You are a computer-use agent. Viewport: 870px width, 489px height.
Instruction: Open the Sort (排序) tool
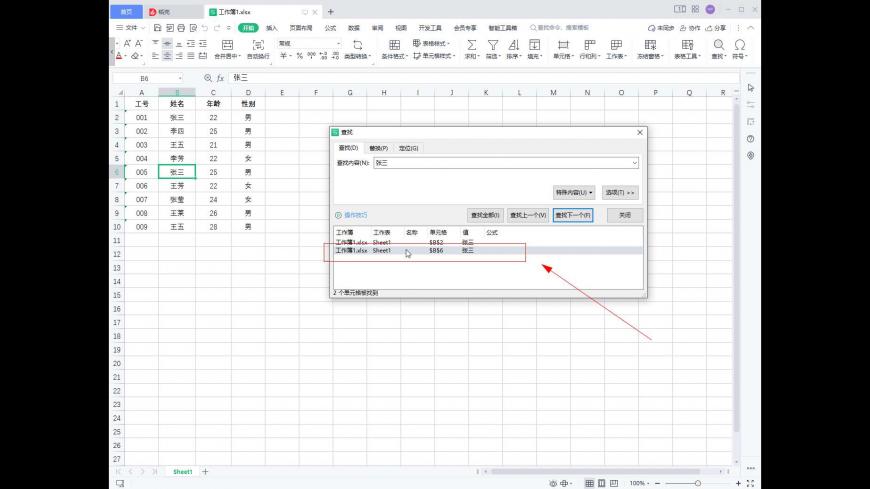(x=513, y=45)
